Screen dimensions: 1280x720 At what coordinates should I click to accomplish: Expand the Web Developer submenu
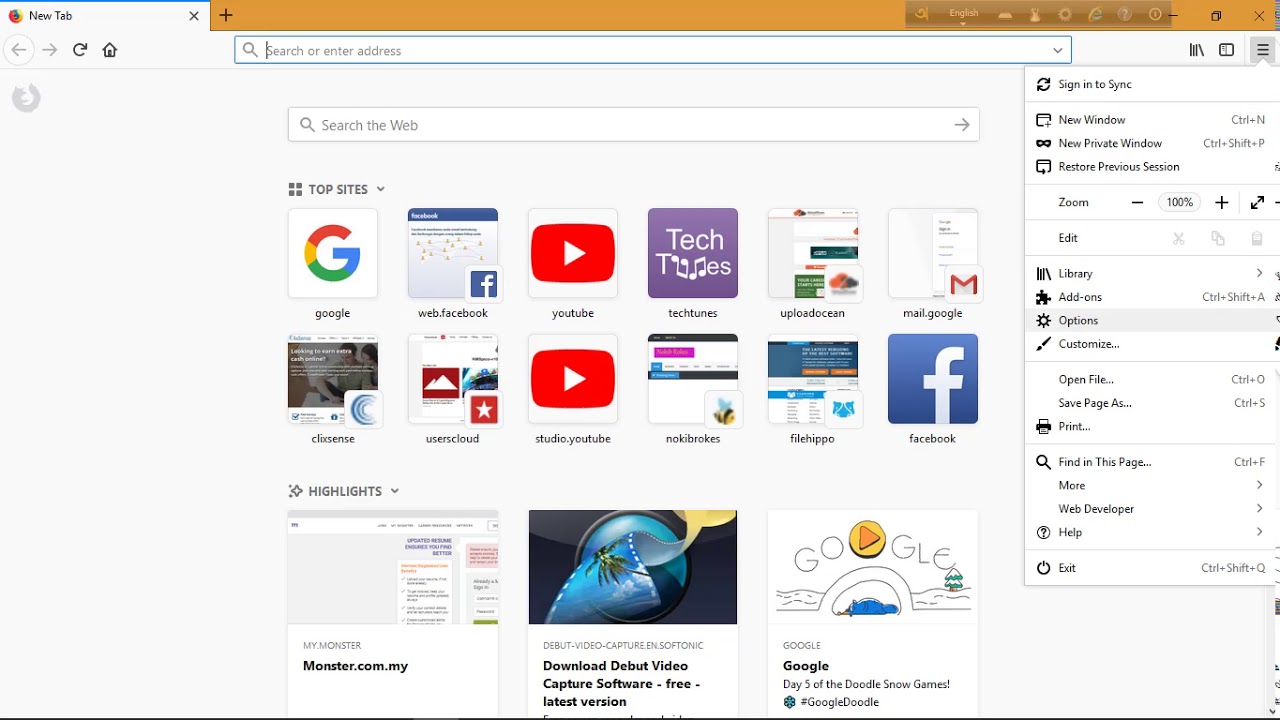click(1152, 509)
